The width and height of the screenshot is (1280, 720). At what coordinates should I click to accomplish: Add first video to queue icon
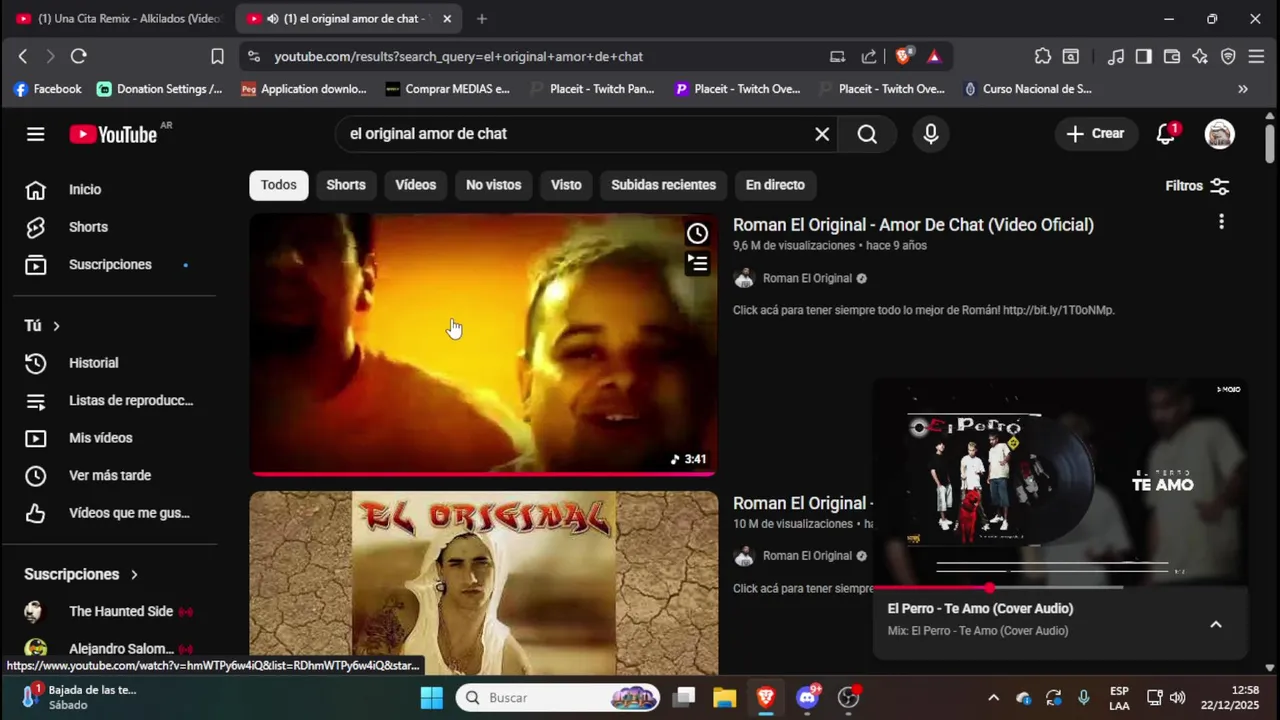pos(697,263)
